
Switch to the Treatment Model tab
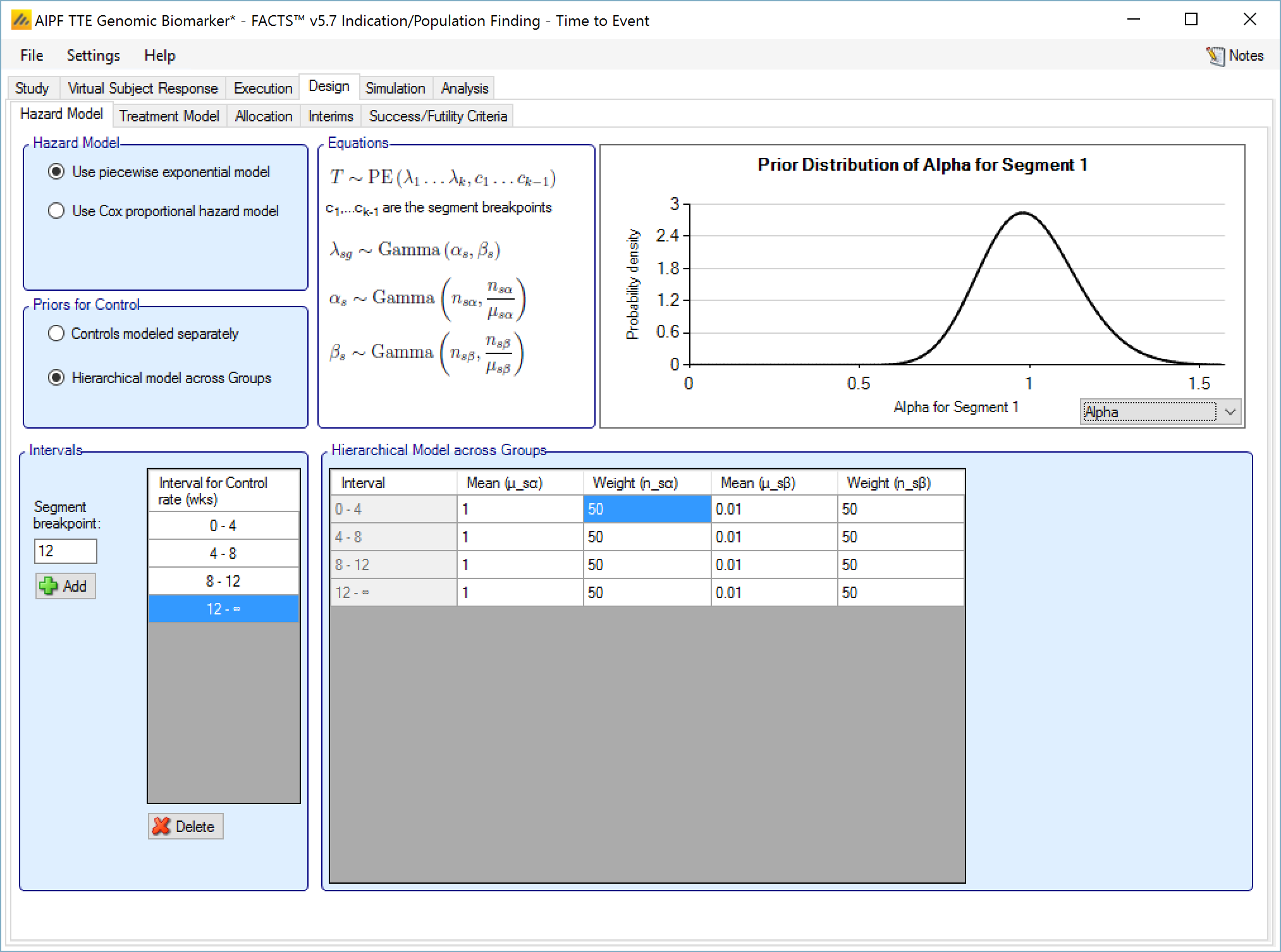(169, 116)
